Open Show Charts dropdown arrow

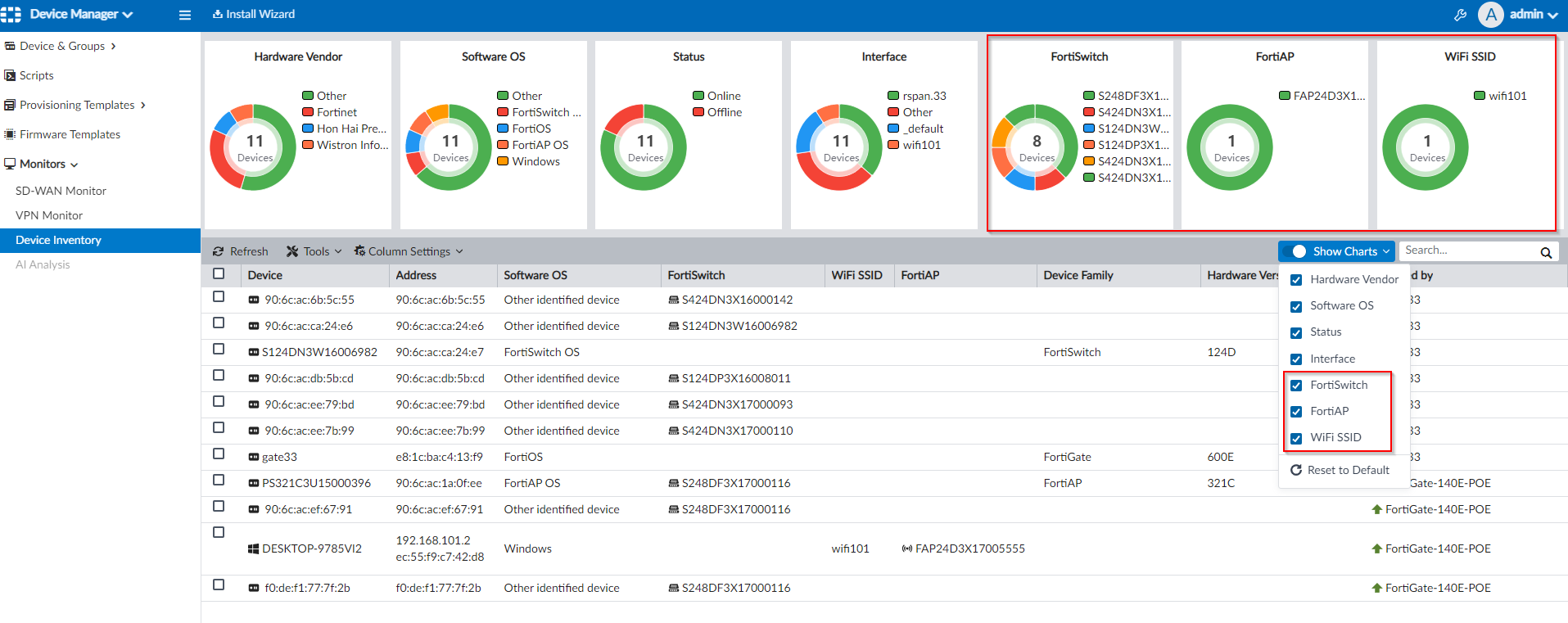[1386, 251]
